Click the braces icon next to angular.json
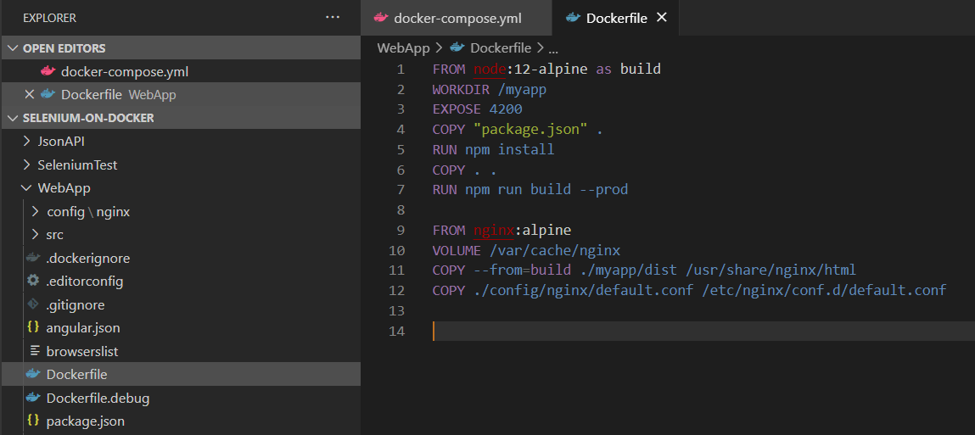The height and width of the screenshot is (435, 975). 34,328
